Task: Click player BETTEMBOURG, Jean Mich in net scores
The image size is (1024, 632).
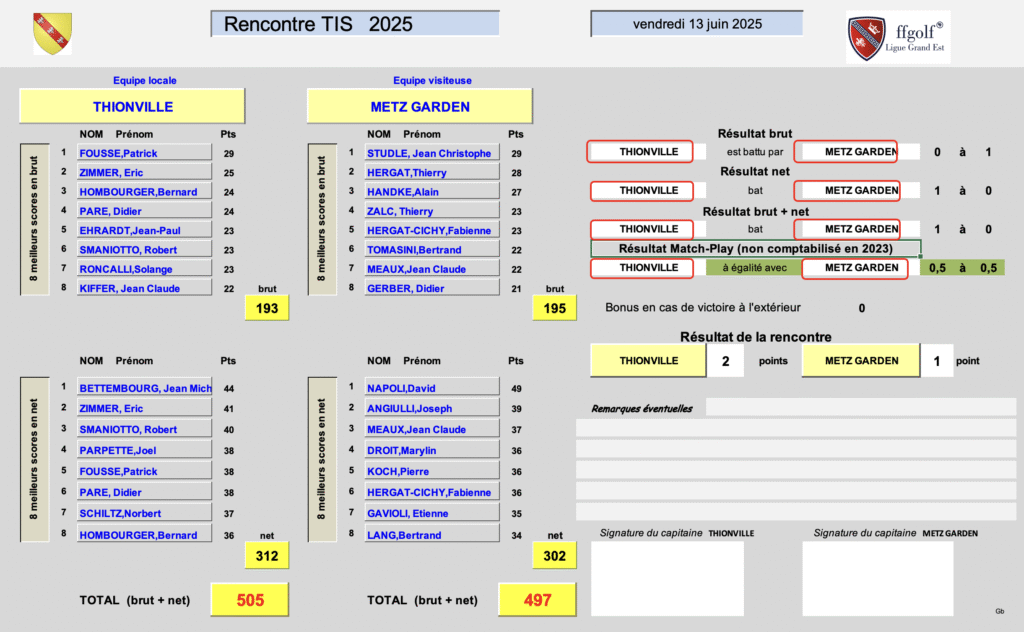Action: point(144,388)
